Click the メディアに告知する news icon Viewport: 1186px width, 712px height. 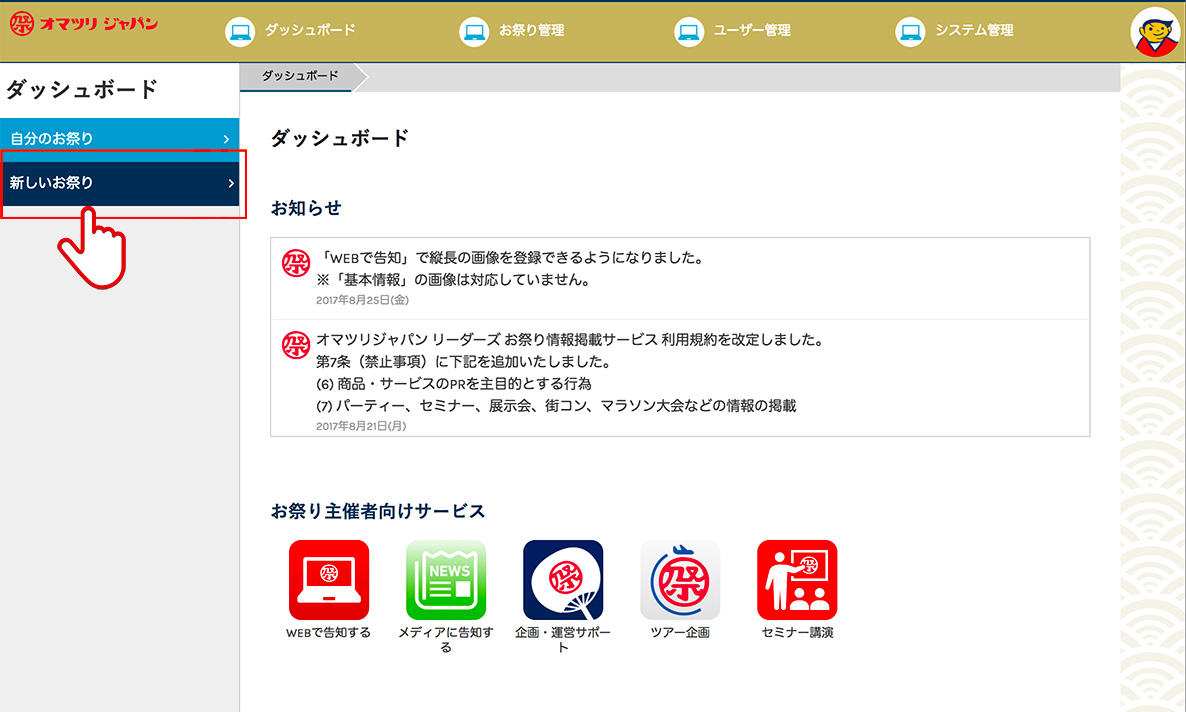pos(446,580)
